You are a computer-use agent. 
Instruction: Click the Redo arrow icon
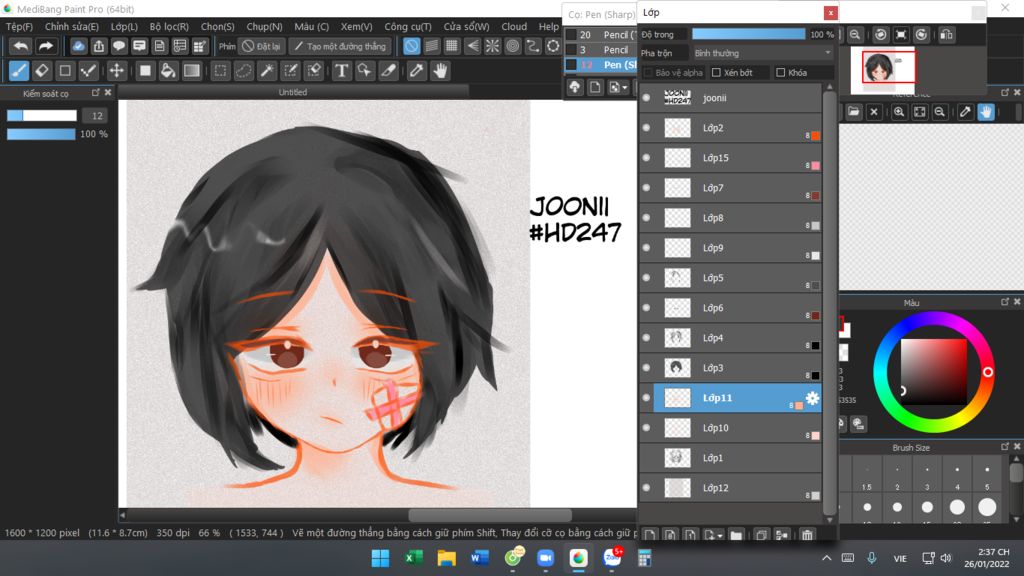pos(45,46)
